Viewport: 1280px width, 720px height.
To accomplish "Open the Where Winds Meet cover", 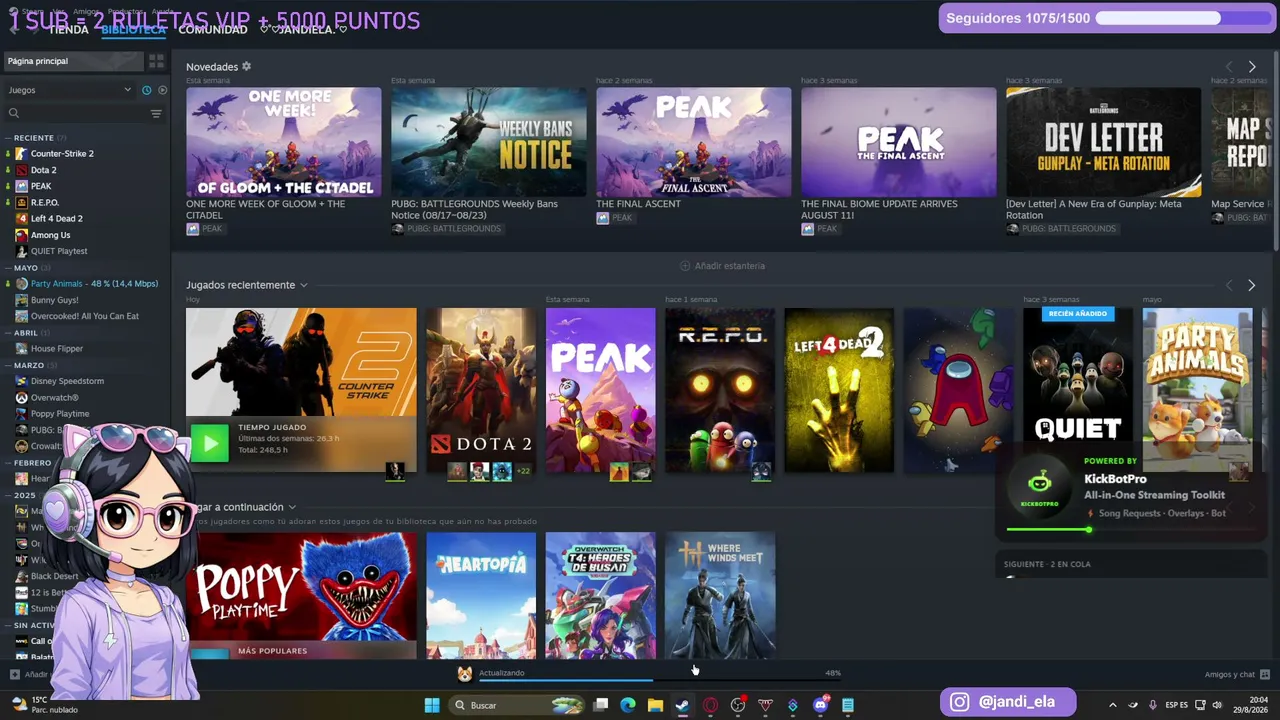I will [720, 596].
